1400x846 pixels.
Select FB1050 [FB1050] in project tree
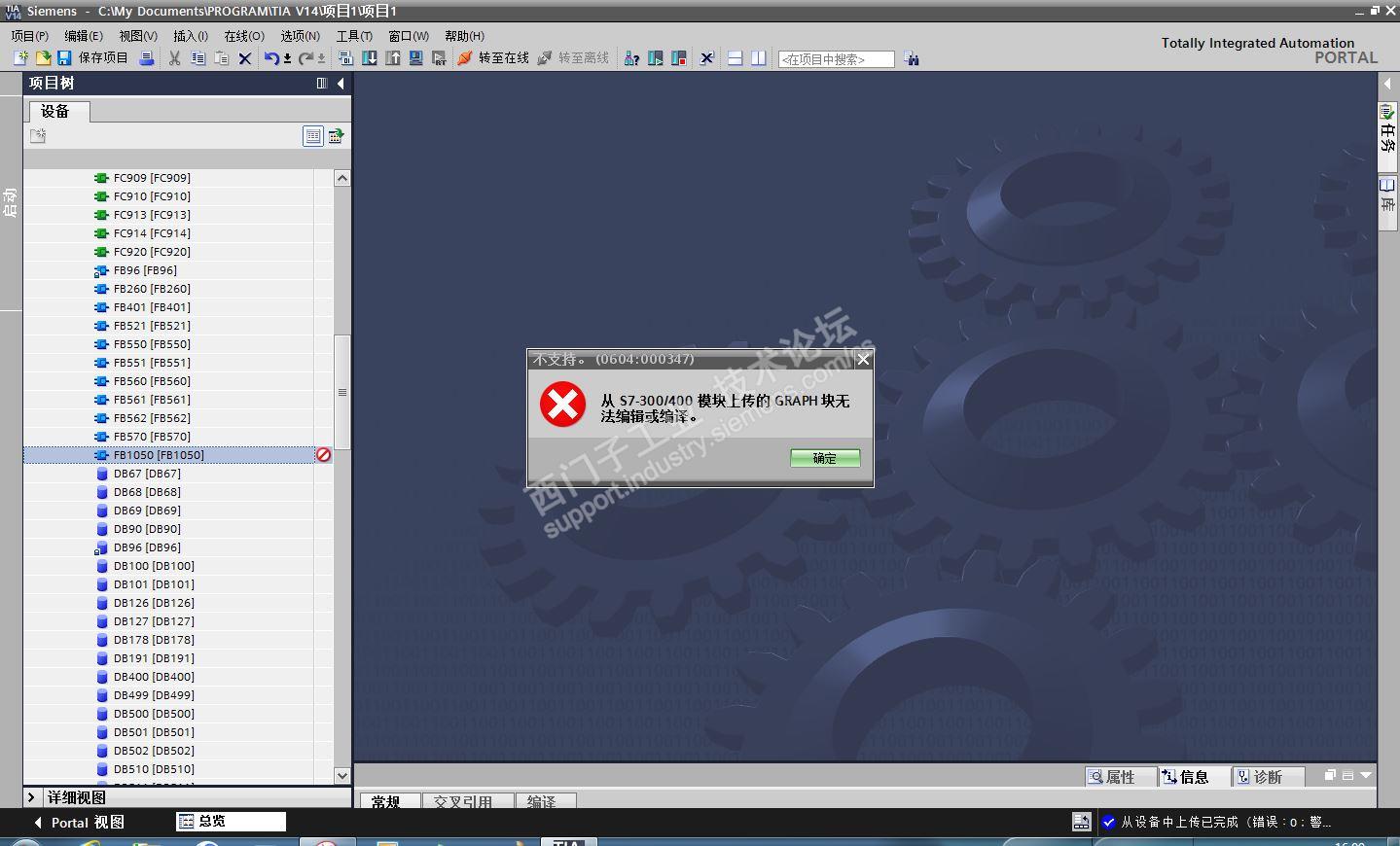coord(159,455)
